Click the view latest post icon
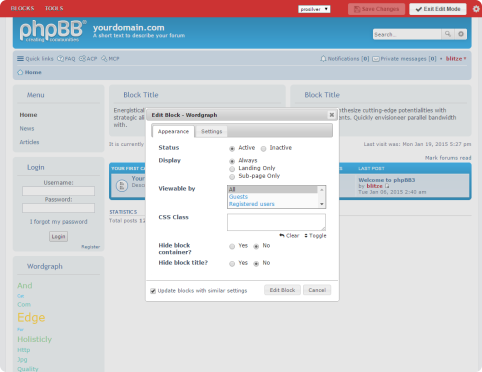Viewport: 482px width, 372px height. (387, 186)
